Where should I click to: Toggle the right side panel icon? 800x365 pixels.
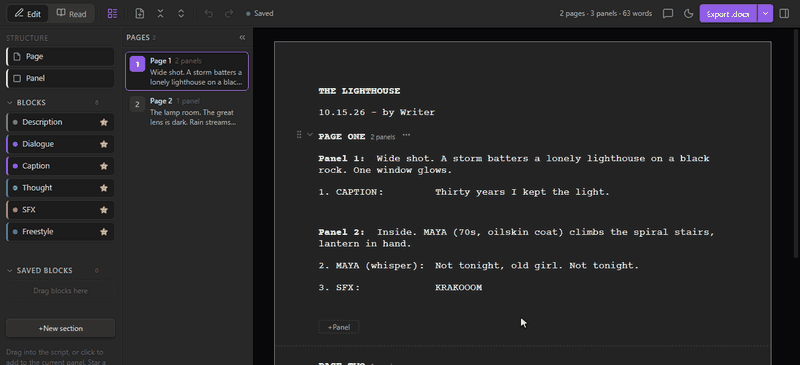click(785, 14)
